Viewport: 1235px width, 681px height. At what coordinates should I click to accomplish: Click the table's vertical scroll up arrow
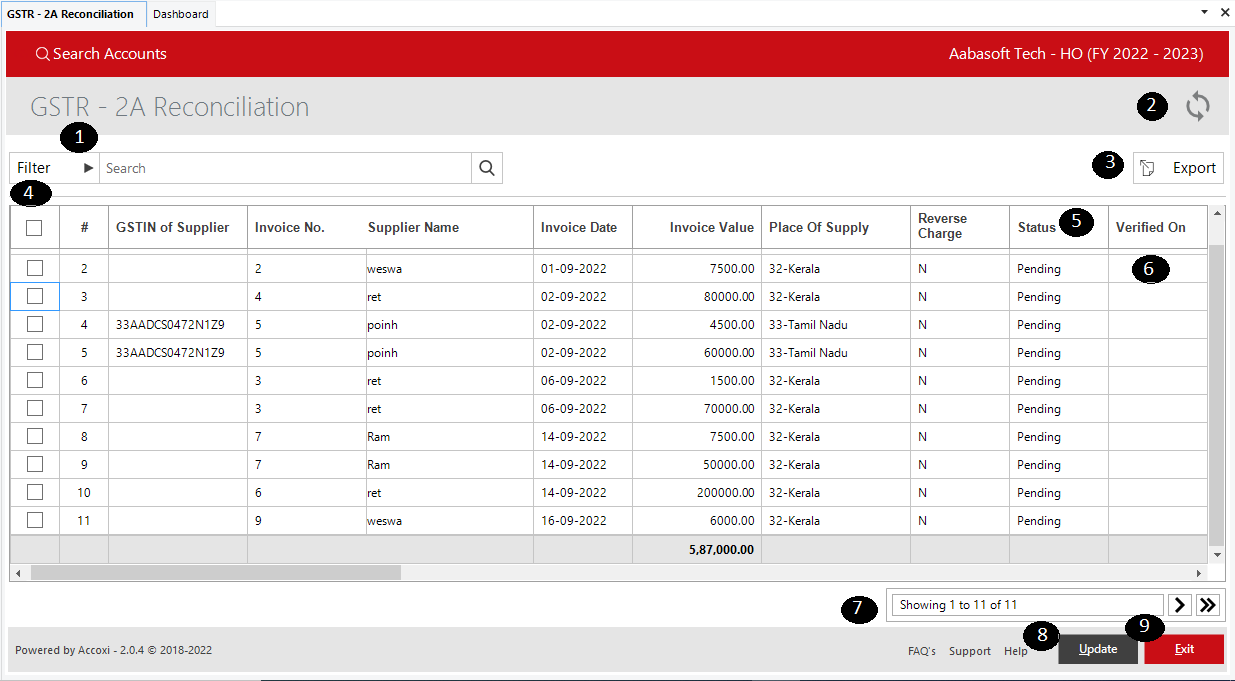tap(1217, 212)
